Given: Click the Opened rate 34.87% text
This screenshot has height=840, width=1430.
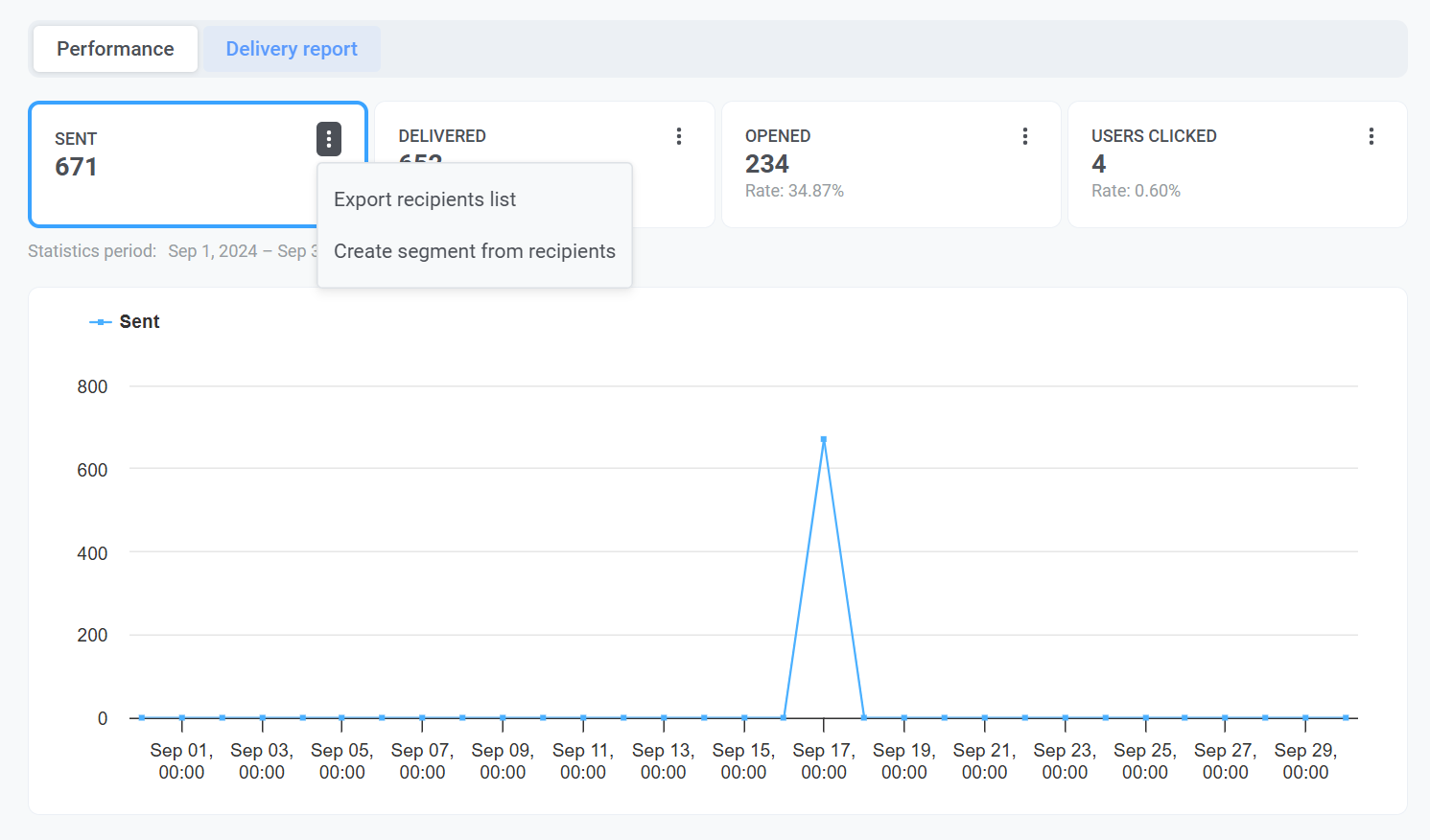Looking at the screenshot, I should (794, 191).
